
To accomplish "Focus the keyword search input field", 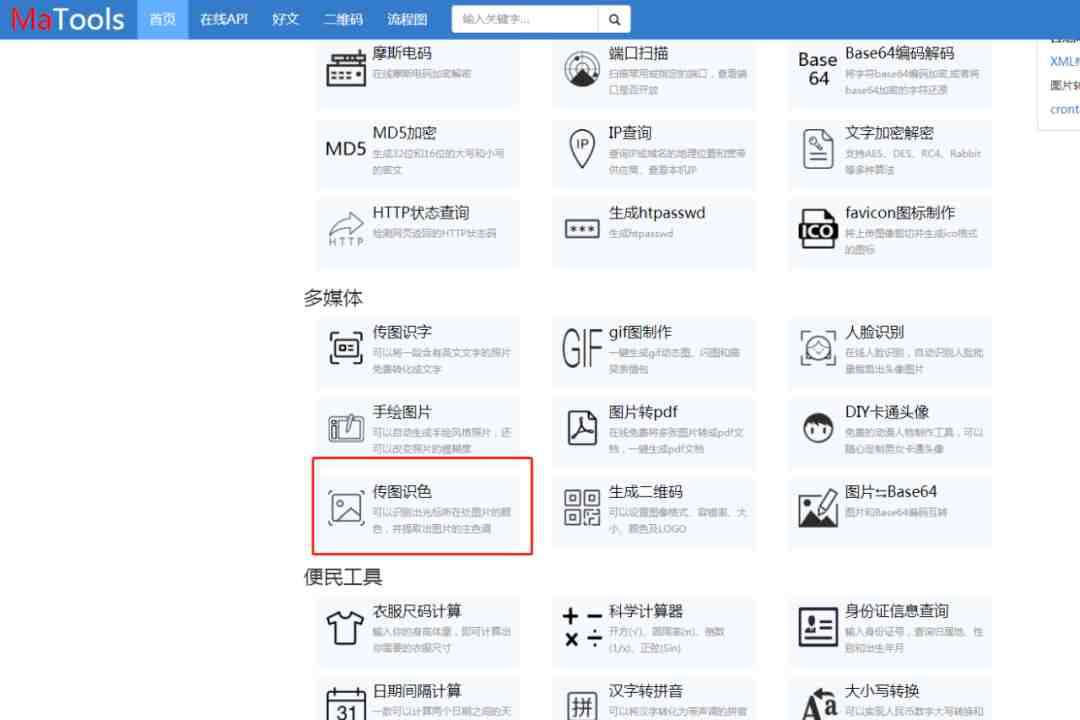I will [525, 19].
